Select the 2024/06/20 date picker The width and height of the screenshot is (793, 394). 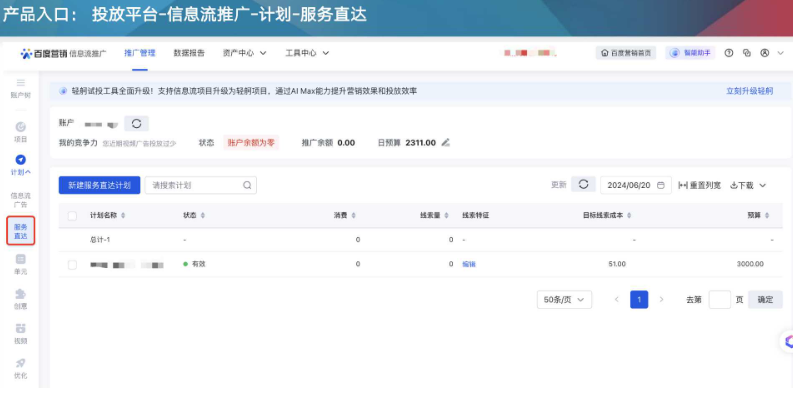point(636,185)
